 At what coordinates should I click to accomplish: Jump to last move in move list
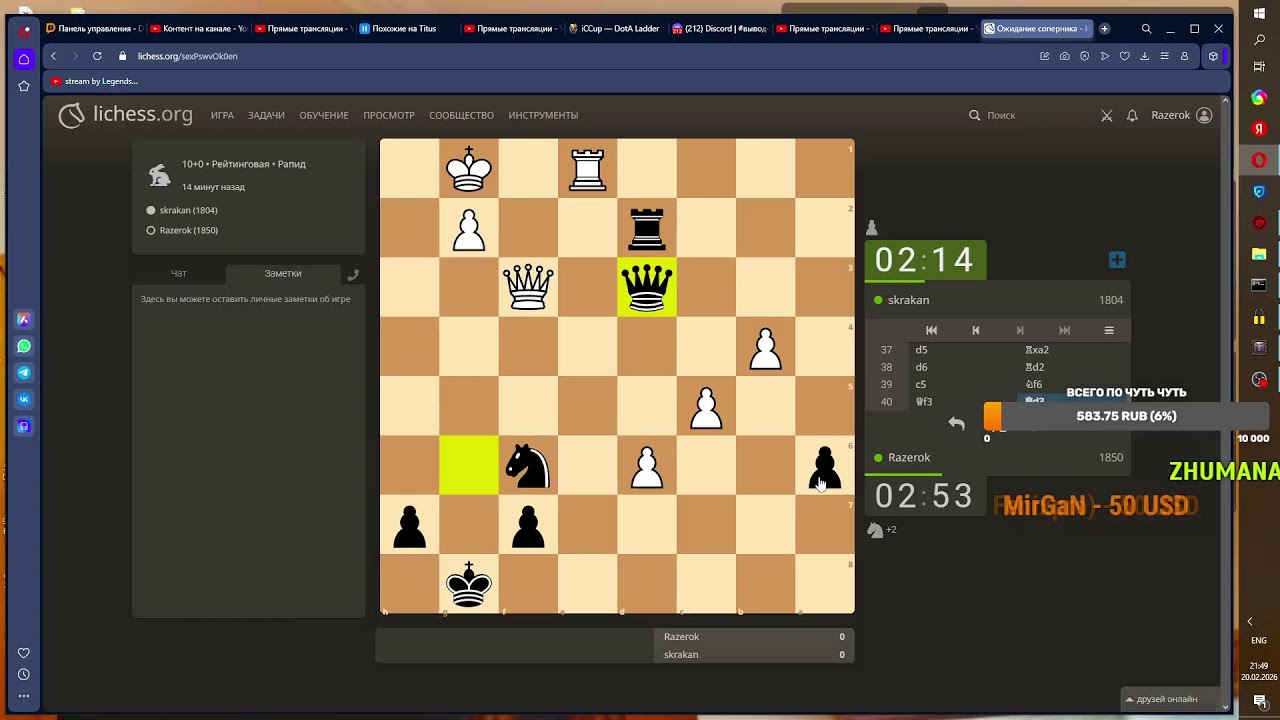click(1064, 330)
